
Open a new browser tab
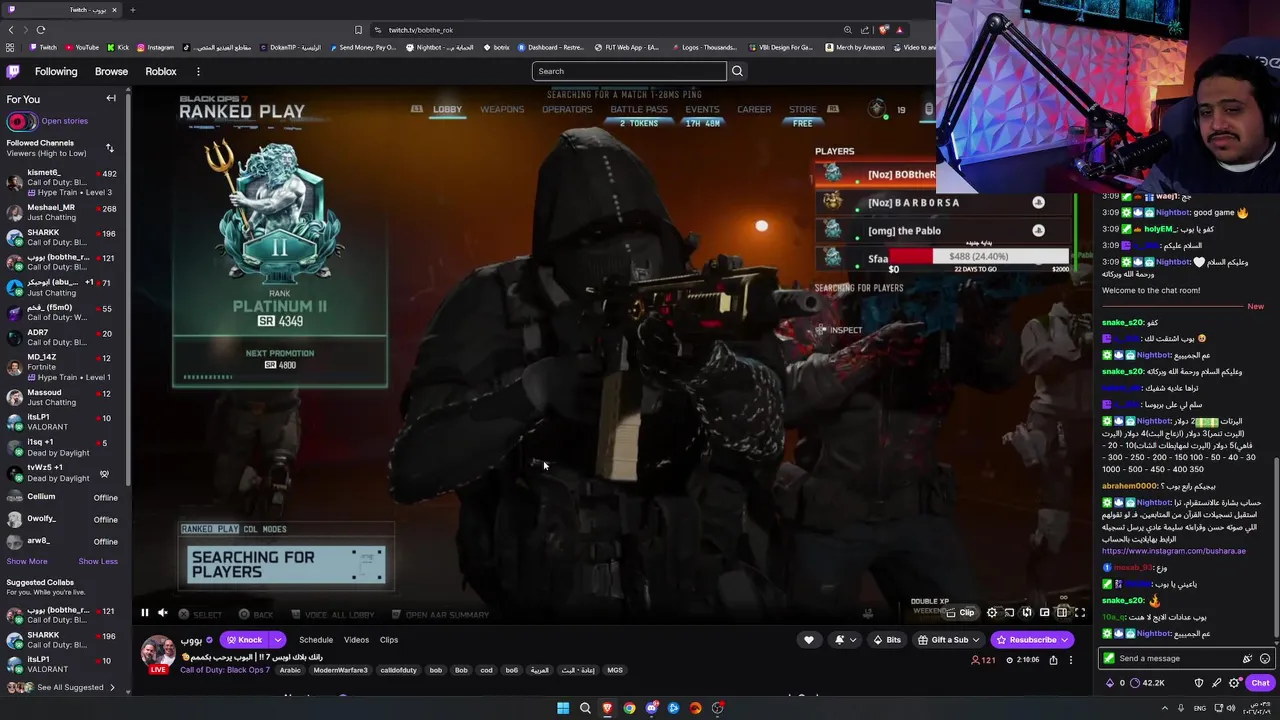(x=132, y=10)
